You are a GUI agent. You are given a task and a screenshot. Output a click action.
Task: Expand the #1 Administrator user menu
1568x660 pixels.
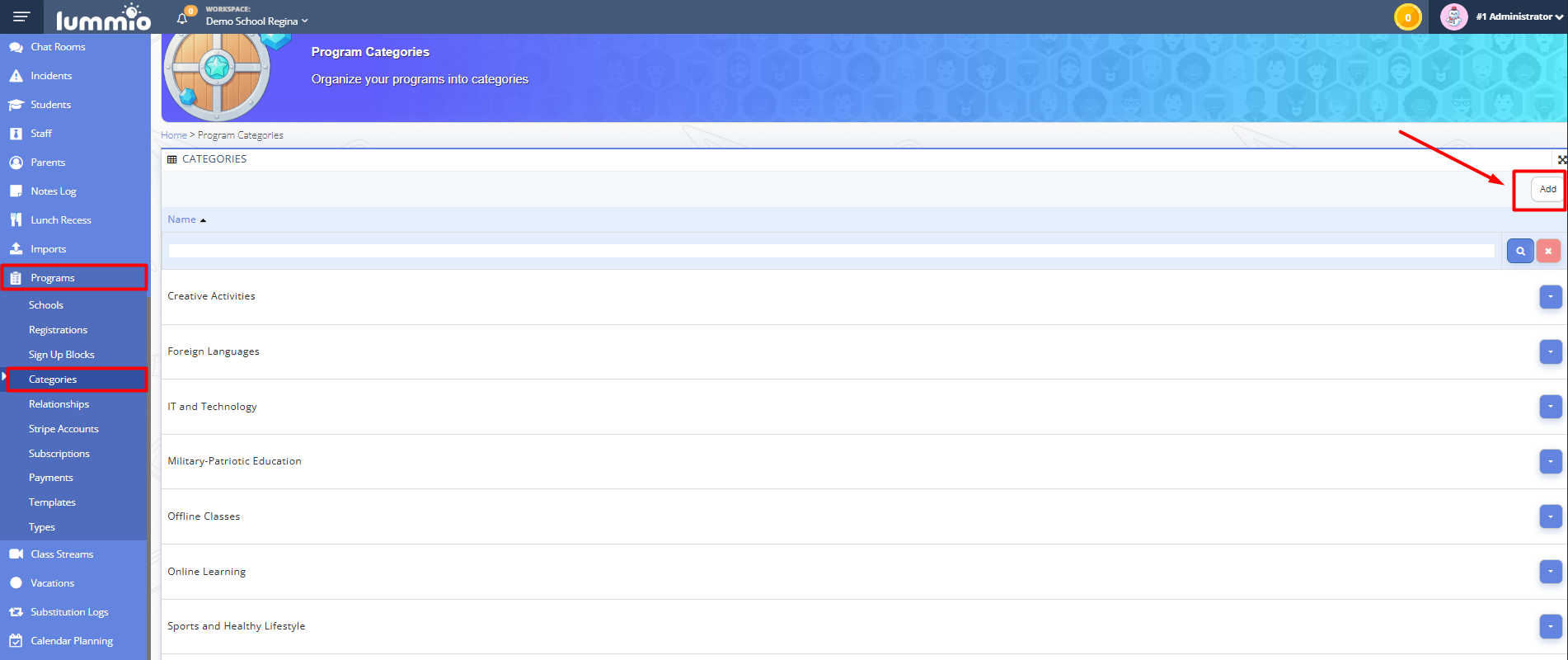pyautogui.click(x=1519, y=16)
